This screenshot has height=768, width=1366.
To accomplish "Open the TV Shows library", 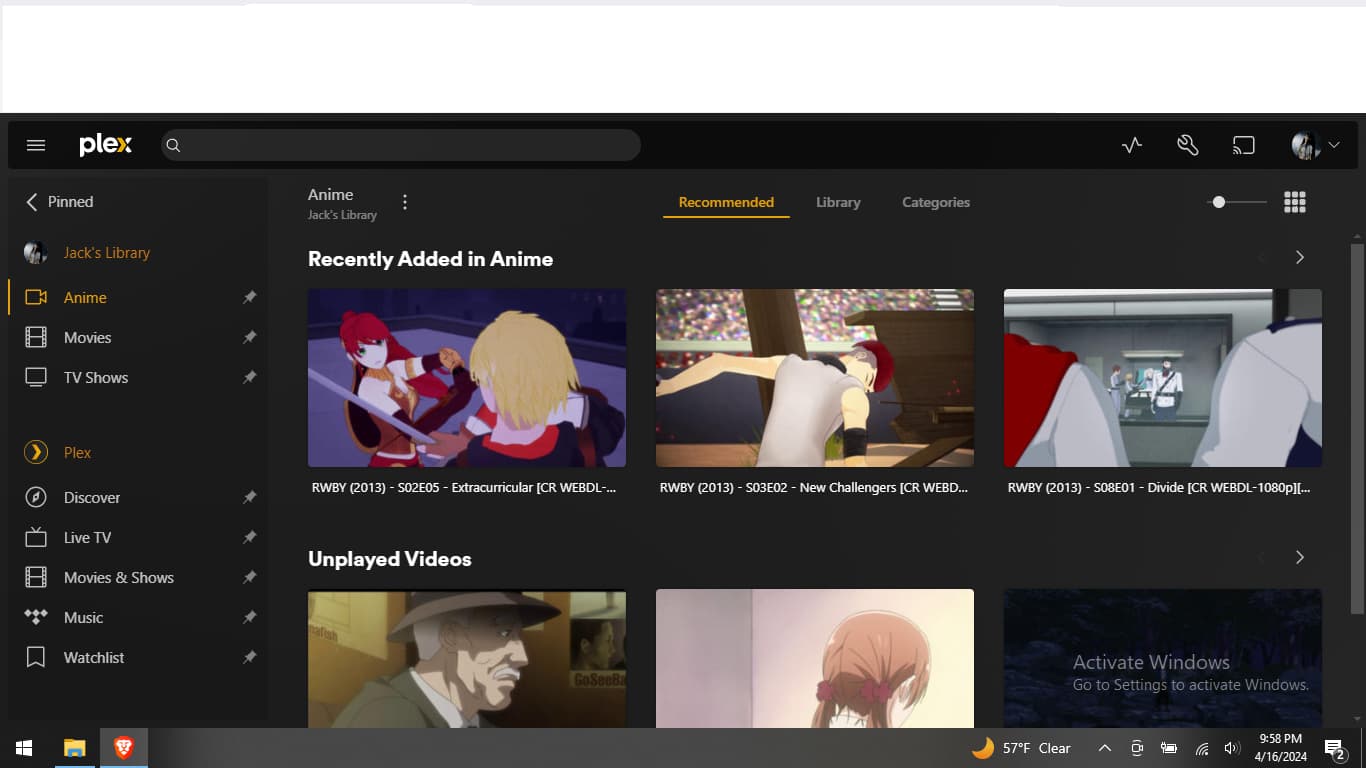I will click(x=96, y=377).
